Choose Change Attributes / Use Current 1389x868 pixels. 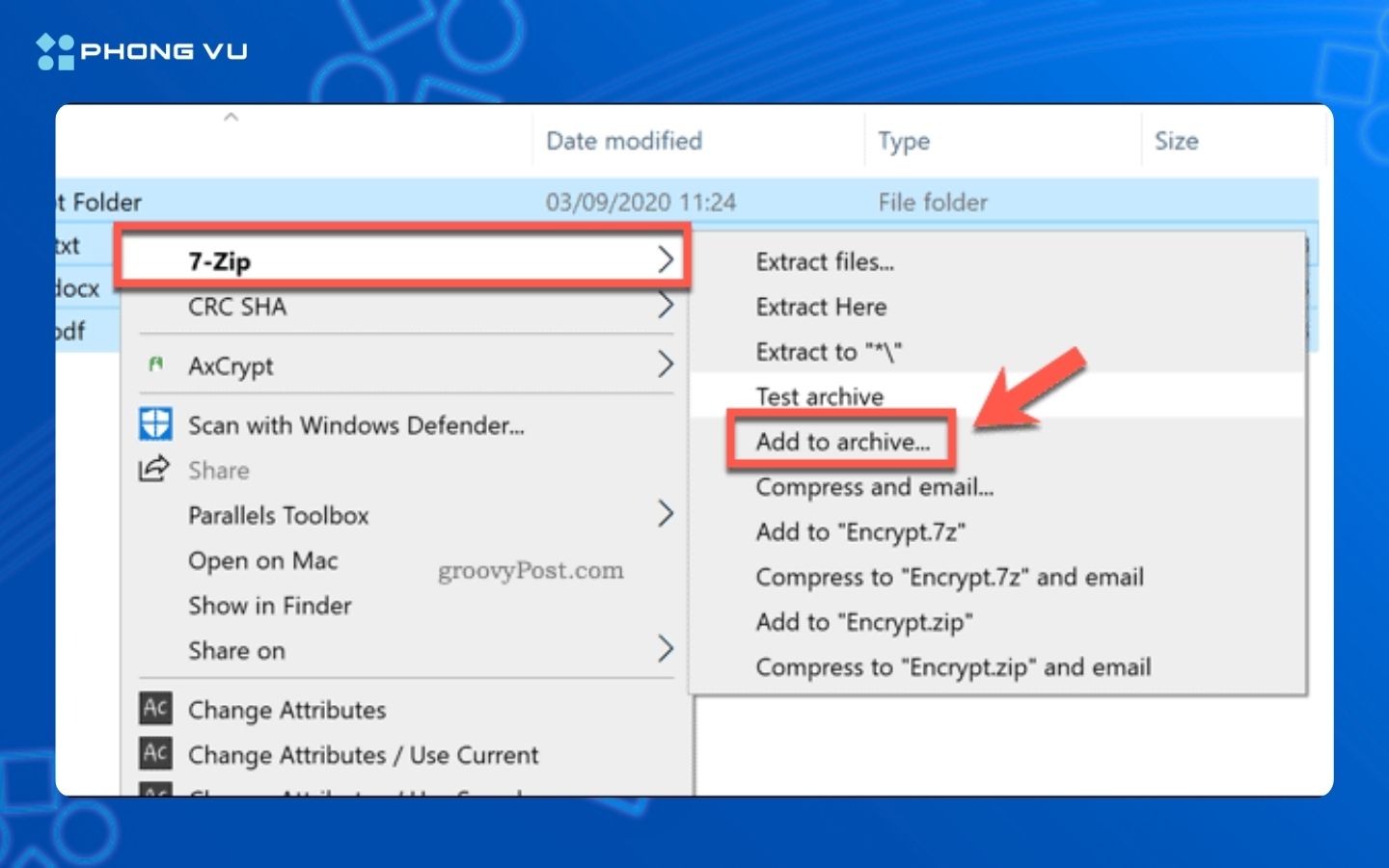click(x=407, y=755)
